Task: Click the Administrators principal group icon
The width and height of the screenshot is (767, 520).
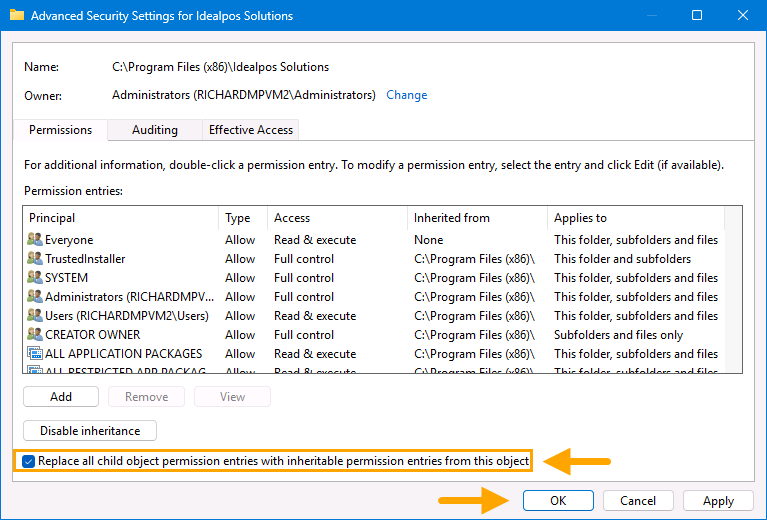Action: tap(35, 296)
